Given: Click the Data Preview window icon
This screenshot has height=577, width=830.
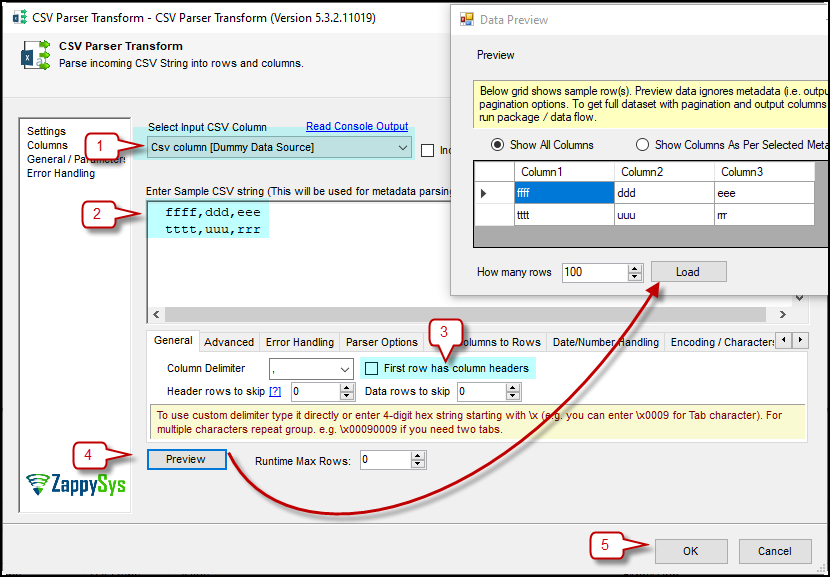Looking at the screenshot, I should (x=466, y=20).
